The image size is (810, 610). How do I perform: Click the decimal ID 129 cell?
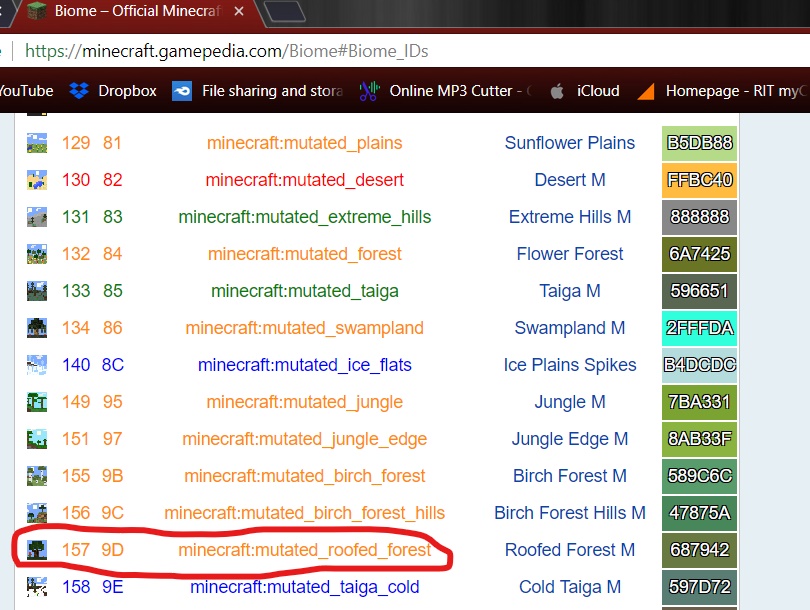(x=76, y=143)
